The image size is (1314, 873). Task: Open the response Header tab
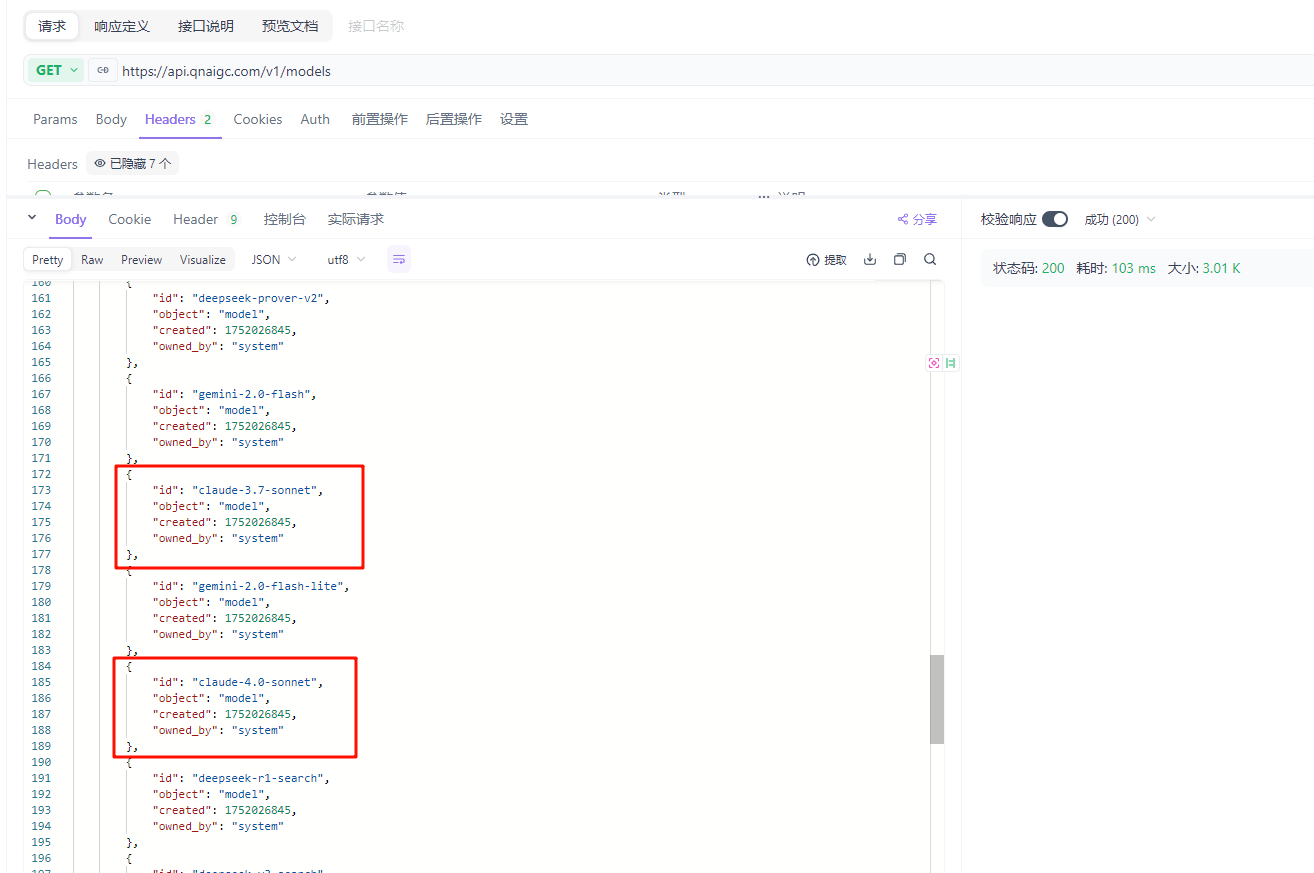[x=207, y=219]
